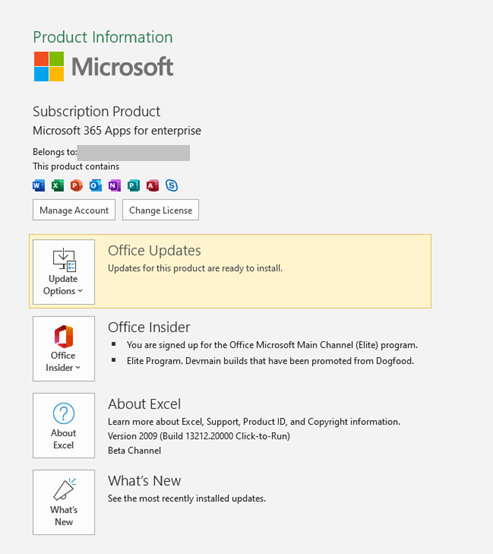
Task: Click the Publisher app icon
Action: pos(134,185)
